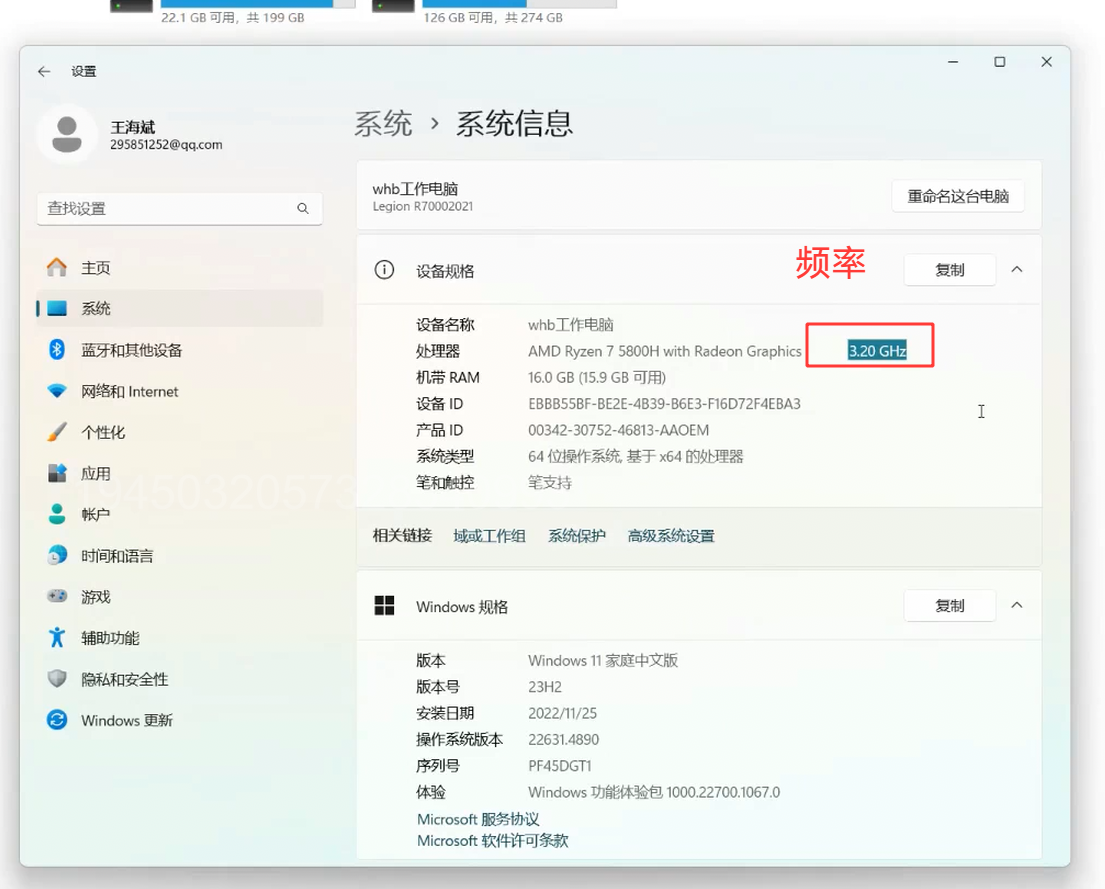Click the Windows 更新 refresh icon
Image resolution: width=1105 pixels, height=889 pixels.
click(x=57, y=720)
